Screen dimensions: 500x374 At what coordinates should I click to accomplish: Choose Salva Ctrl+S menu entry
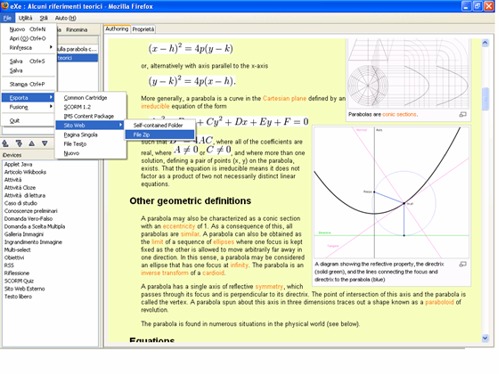tap(28, 61)
